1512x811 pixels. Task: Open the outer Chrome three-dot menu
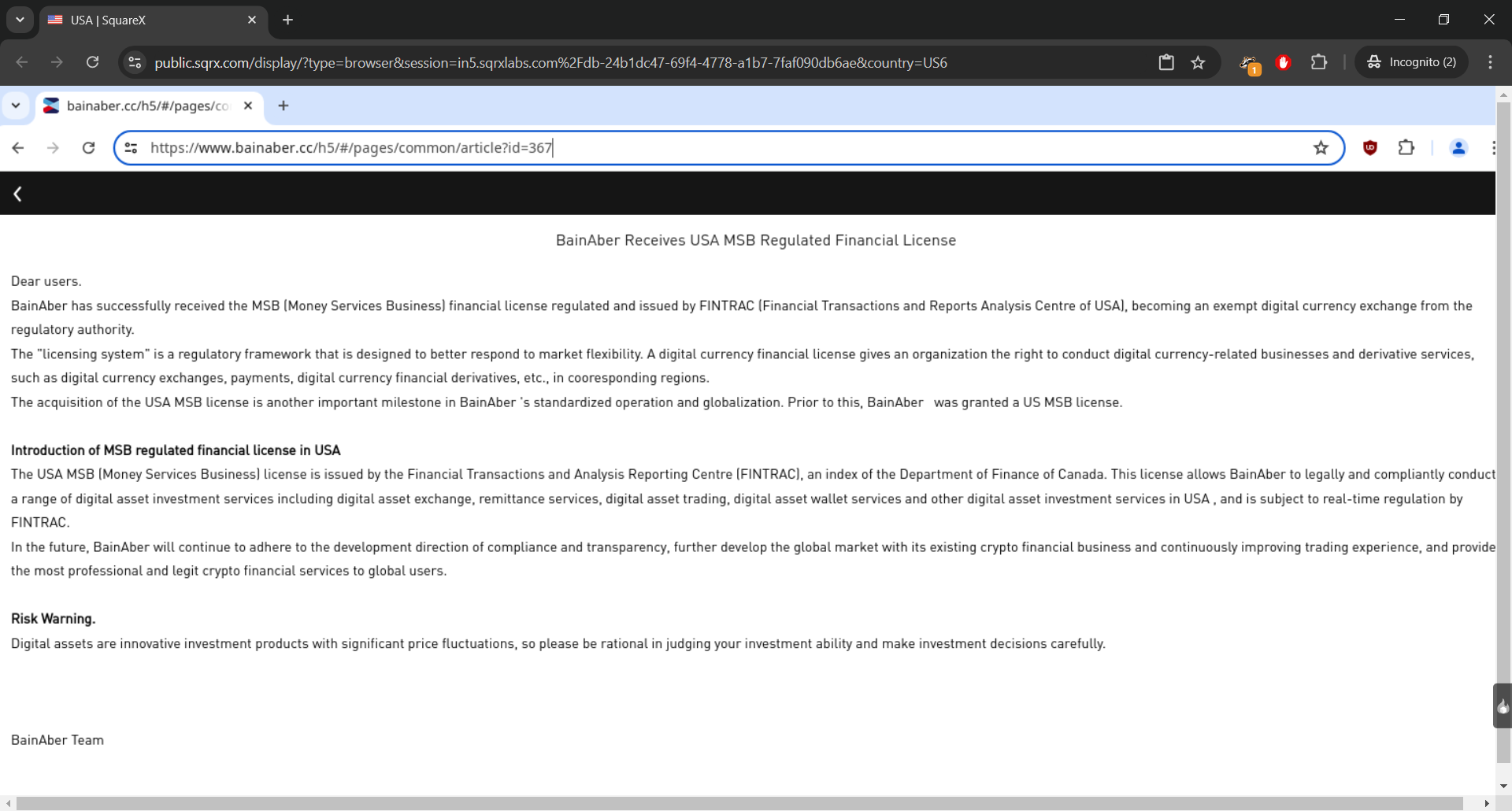point(1490,62)
